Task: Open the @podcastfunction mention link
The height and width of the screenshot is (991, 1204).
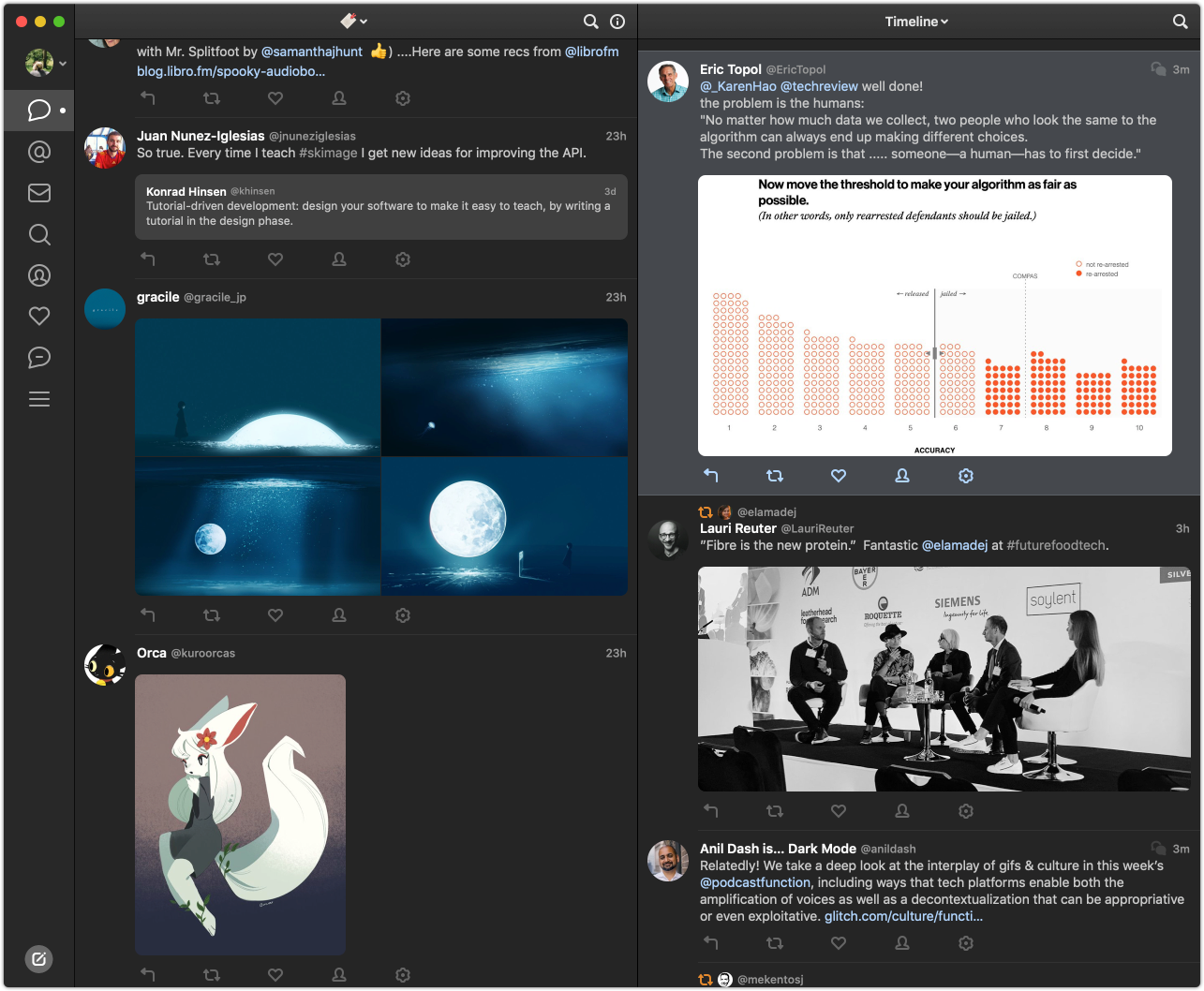Action: (x=755, y=882)
